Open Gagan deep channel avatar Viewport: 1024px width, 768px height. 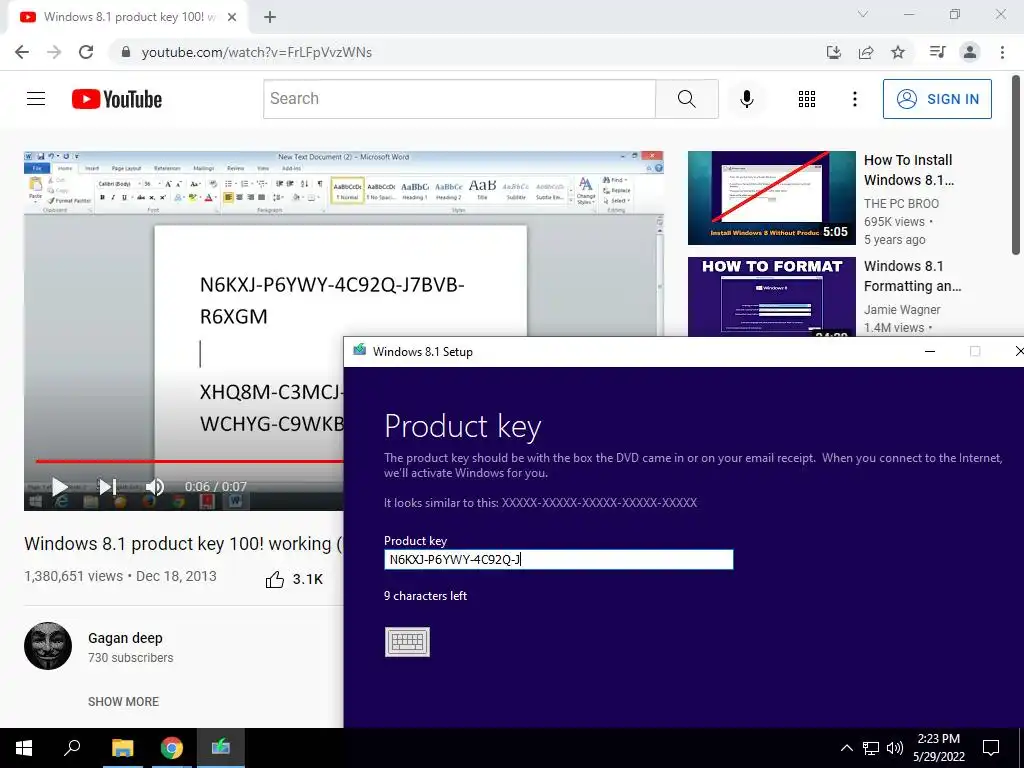[x=48, y=646]
